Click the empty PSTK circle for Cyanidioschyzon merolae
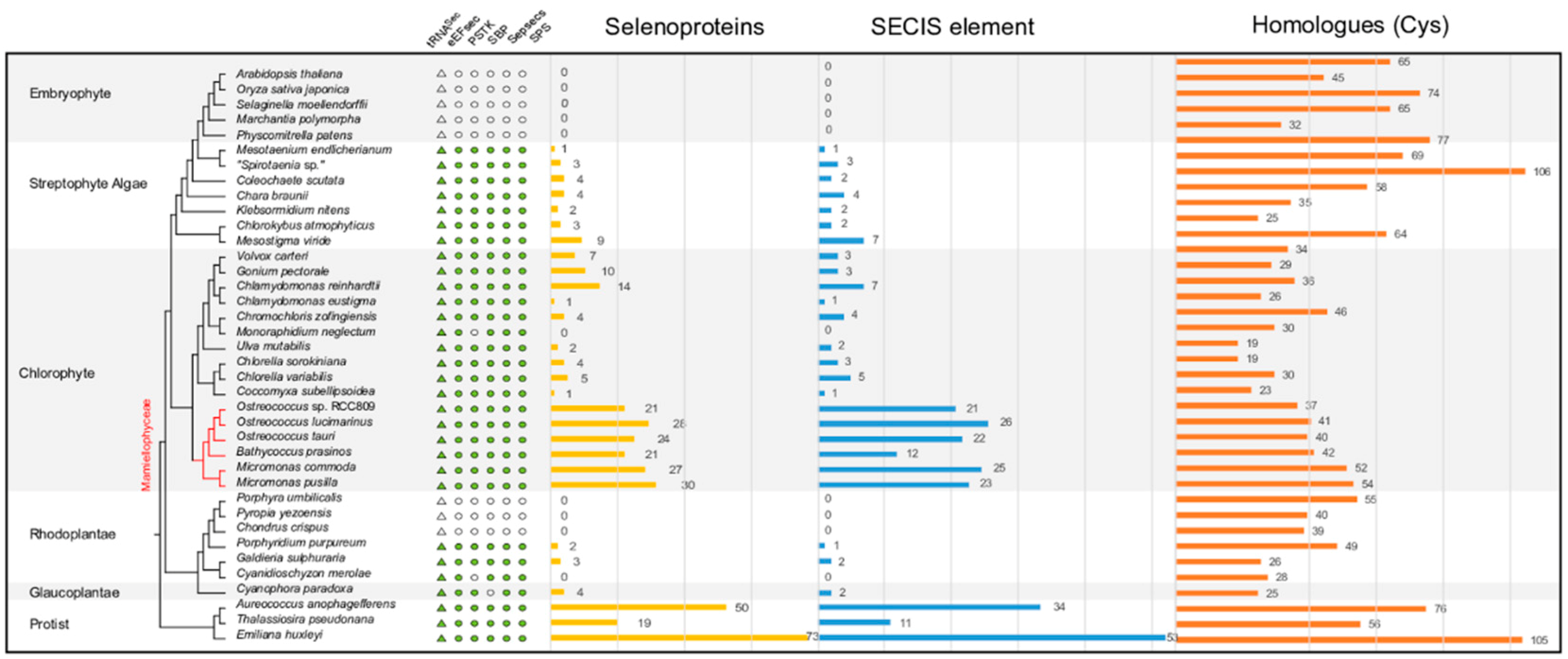Screen dimensions: 1568x659 pyautogui.click(x=474, y=577)
